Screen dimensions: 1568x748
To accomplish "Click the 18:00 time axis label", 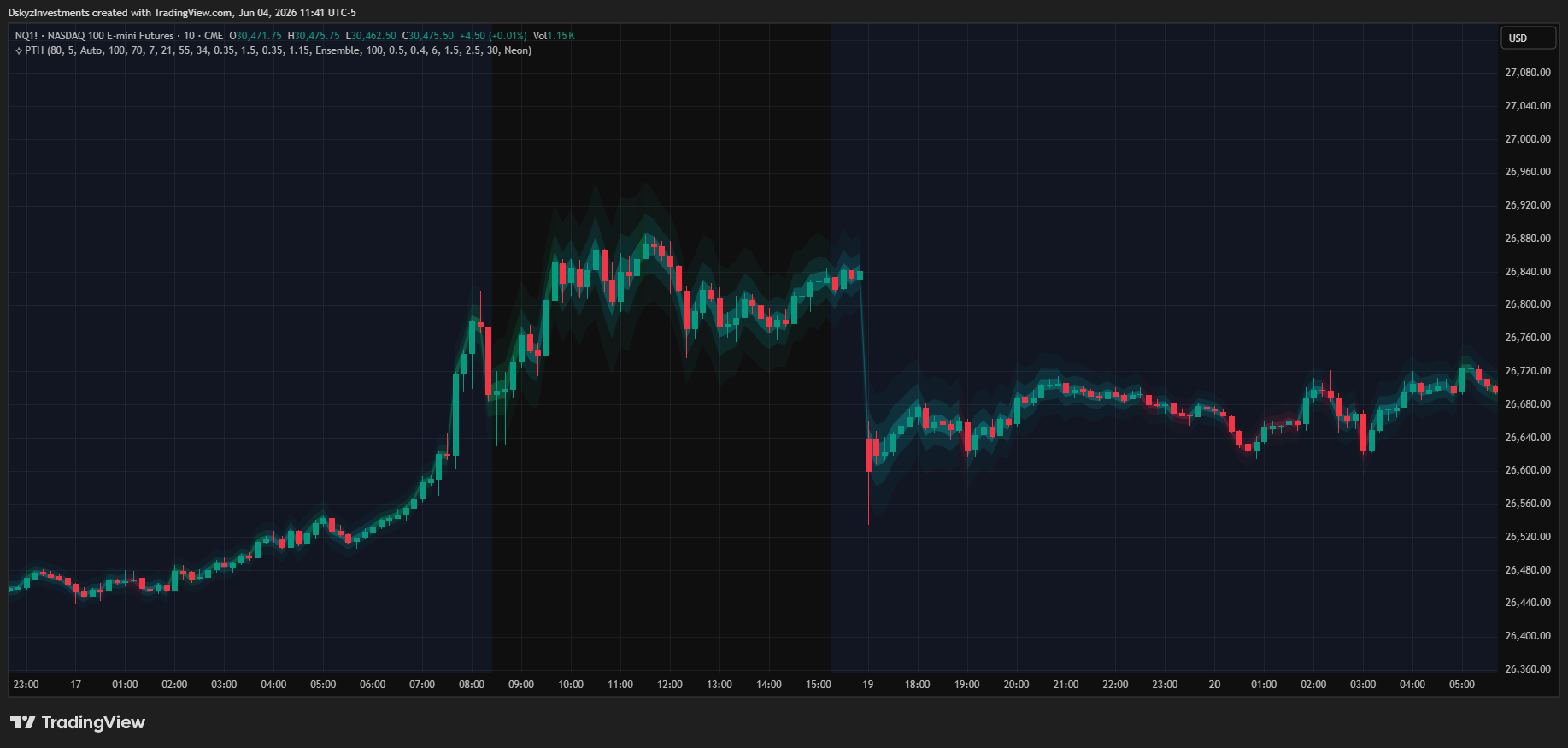I will pos(918,685).
